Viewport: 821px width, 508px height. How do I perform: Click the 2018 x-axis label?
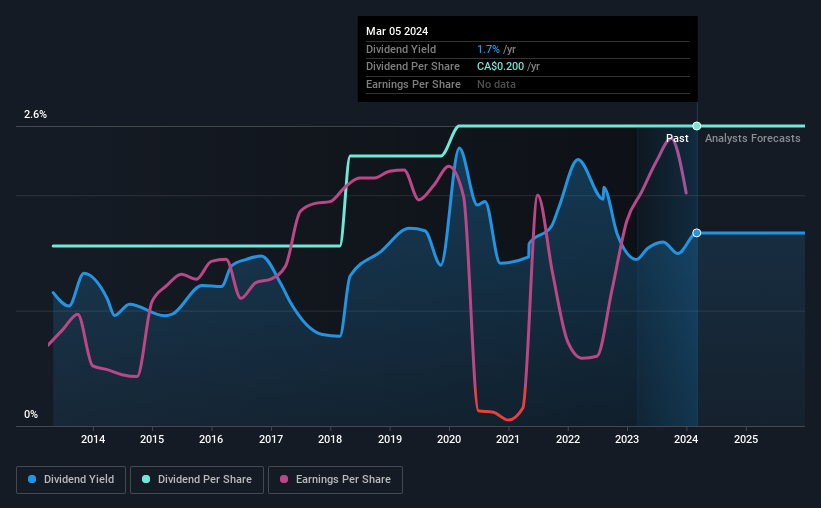pyautogui.click(x=330, y=439)
